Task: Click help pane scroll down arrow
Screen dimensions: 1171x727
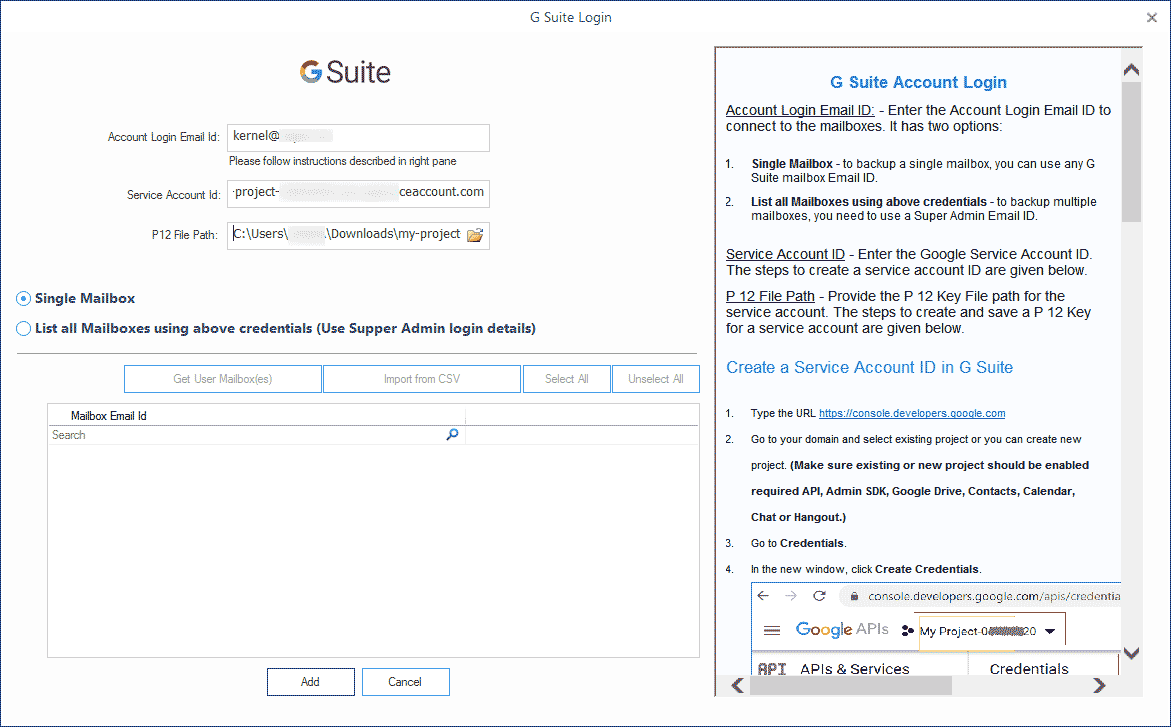Action: tap(1131, 653)
